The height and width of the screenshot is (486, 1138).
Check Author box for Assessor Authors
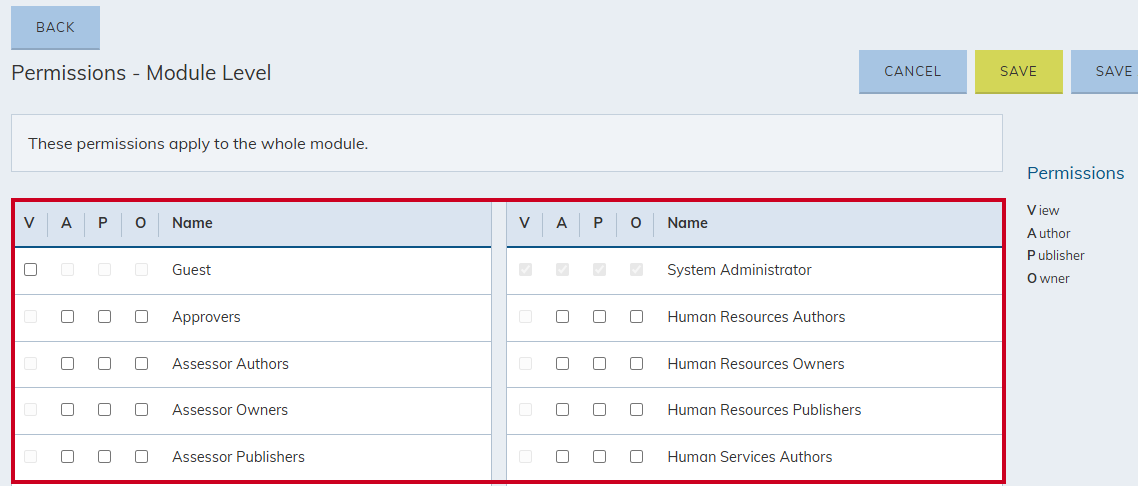point(67,363)
